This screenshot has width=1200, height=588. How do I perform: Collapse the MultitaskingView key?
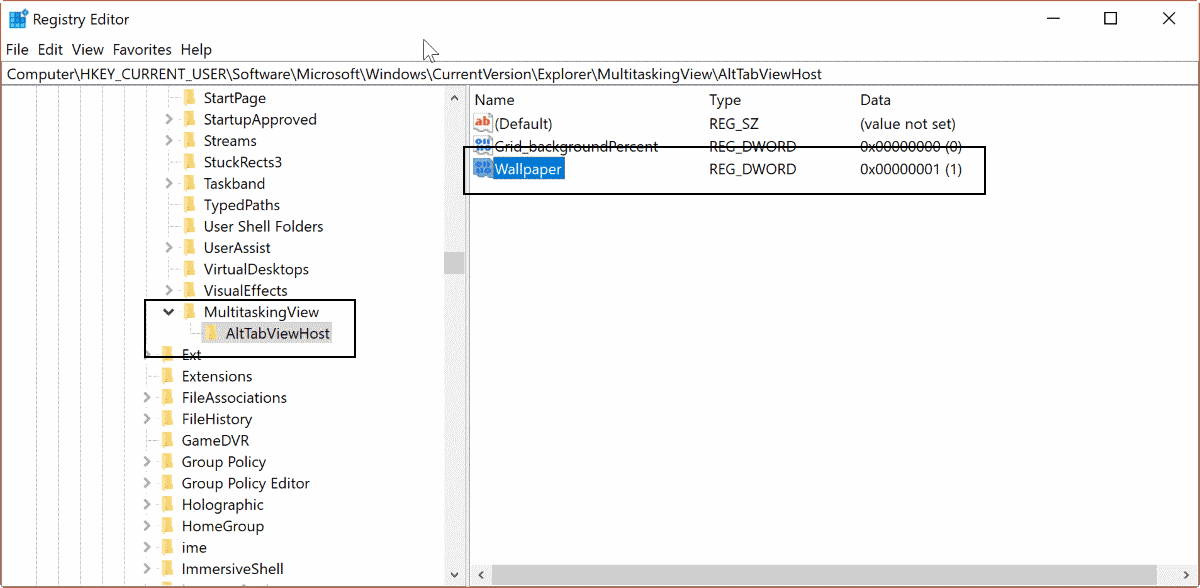coord(168,312)
